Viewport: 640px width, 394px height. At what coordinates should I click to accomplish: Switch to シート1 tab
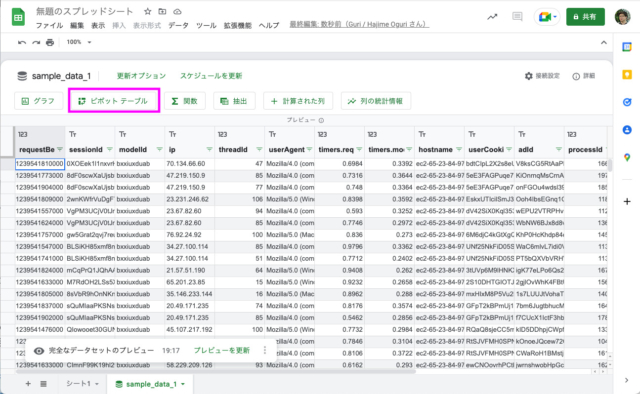coord(79,384)
